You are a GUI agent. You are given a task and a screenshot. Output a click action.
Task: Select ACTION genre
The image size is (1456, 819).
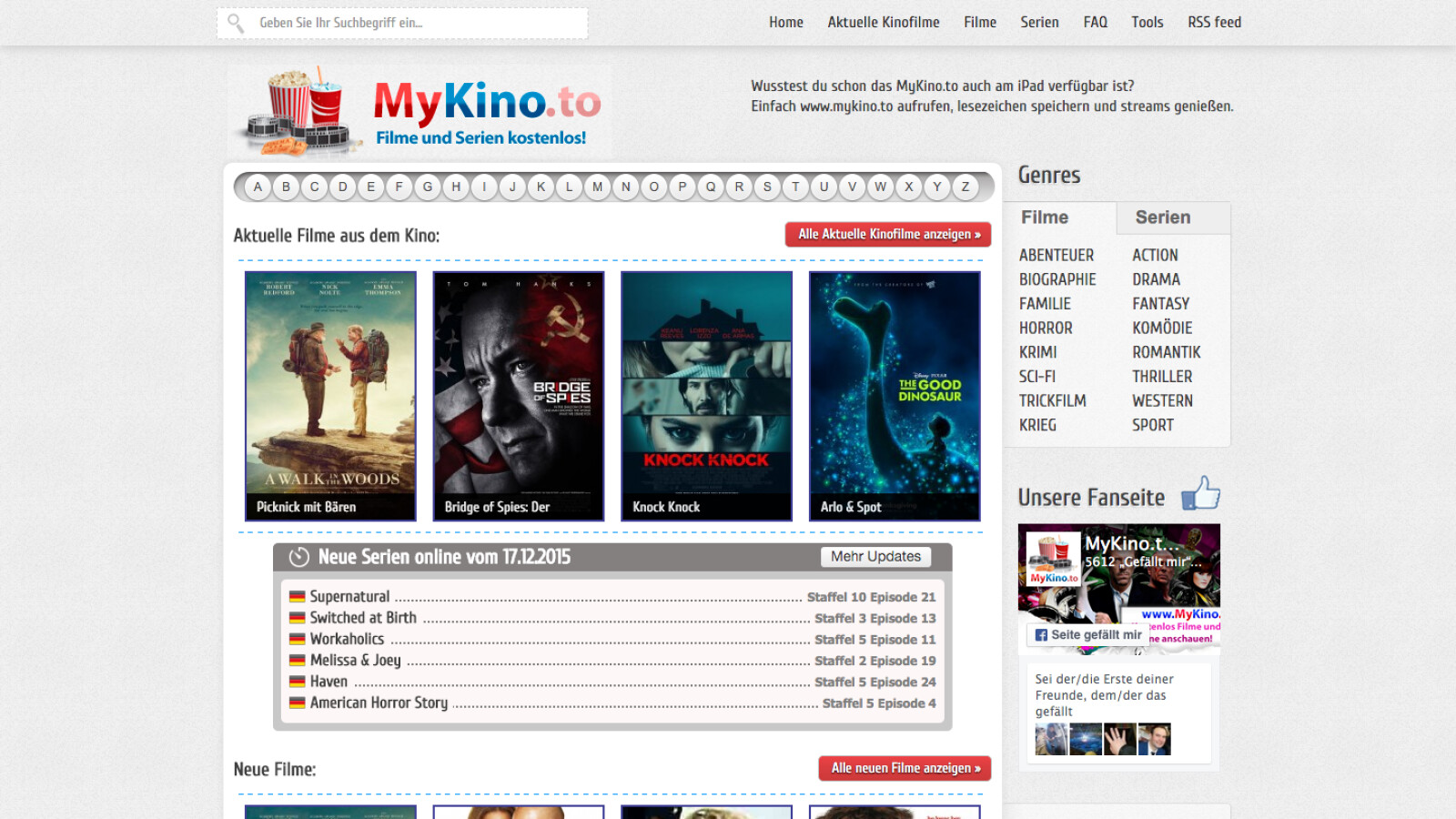tap(1155, 256)
